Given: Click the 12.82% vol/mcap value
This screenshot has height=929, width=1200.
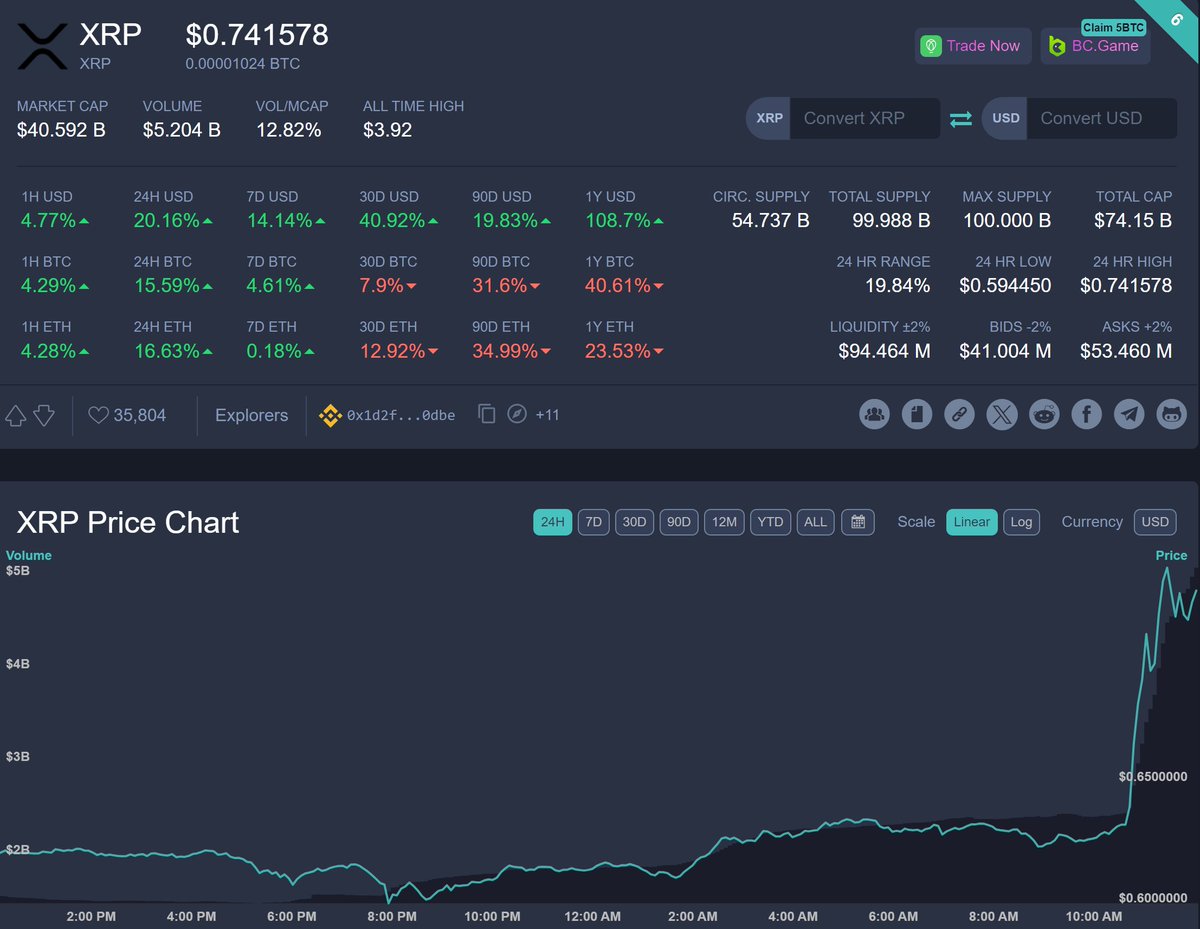Looking at the screenshot, I should [x=289, y=130].
